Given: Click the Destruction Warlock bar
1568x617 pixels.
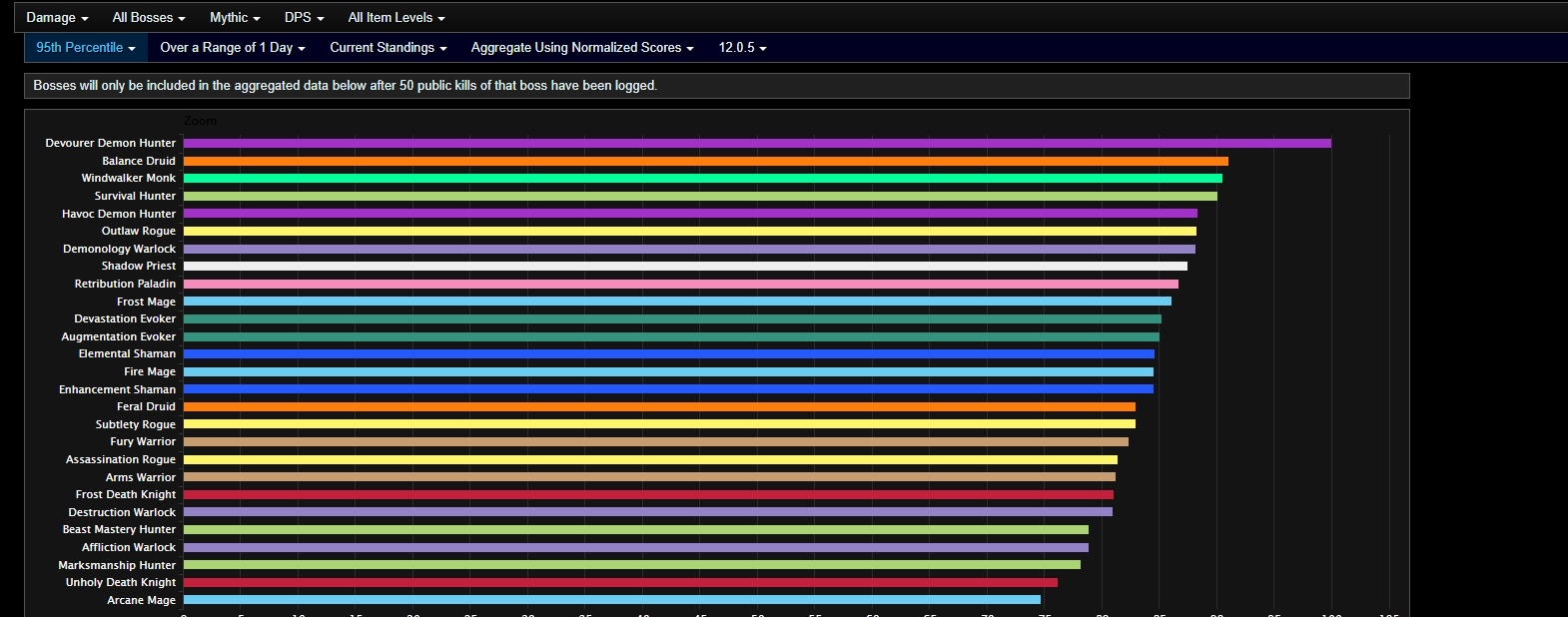Looking at the screenshot, I should pyautogui.click(x=648, y=512).
